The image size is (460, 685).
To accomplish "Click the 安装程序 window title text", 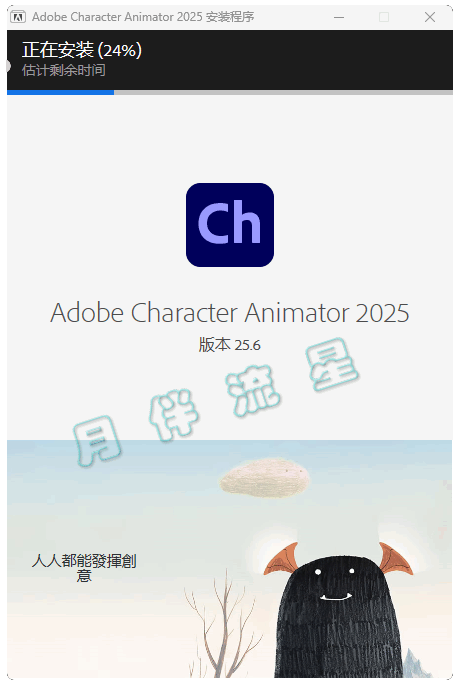I will pos(230,17).
